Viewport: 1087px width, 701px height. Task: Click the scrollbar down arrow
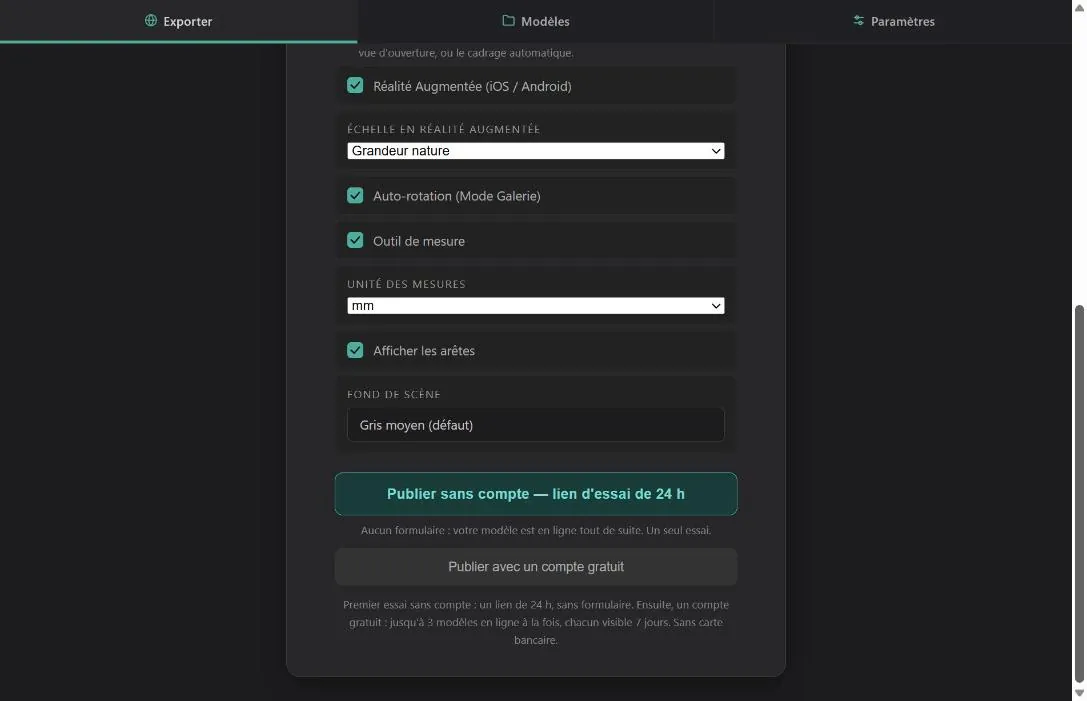[1079, 693]
